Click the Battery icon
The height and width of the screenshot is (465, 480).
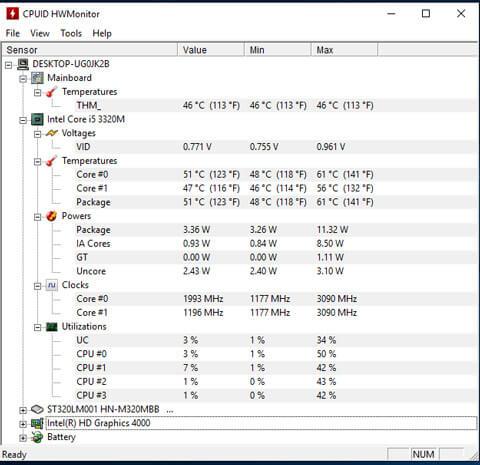pyautogui.click(x=37, y=437)
